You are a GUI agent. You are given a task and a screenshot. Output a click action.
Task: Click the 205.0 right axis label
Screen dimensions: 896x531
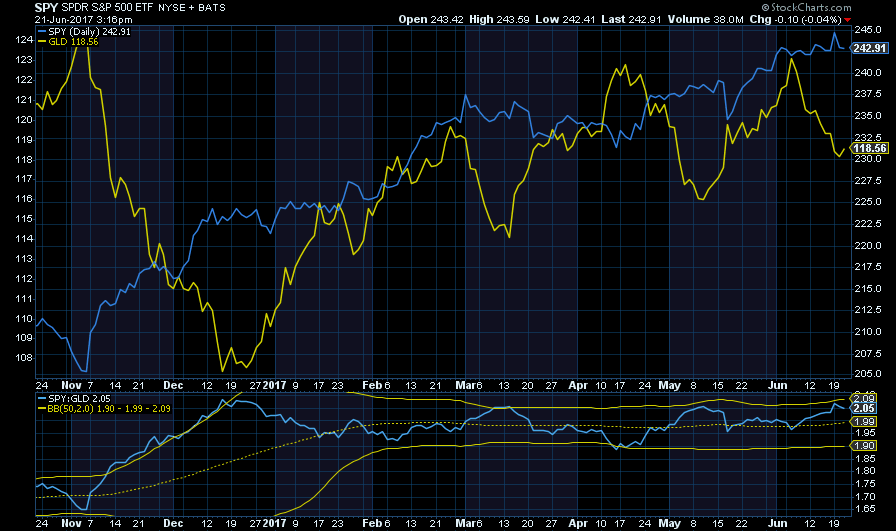point(867,374)
